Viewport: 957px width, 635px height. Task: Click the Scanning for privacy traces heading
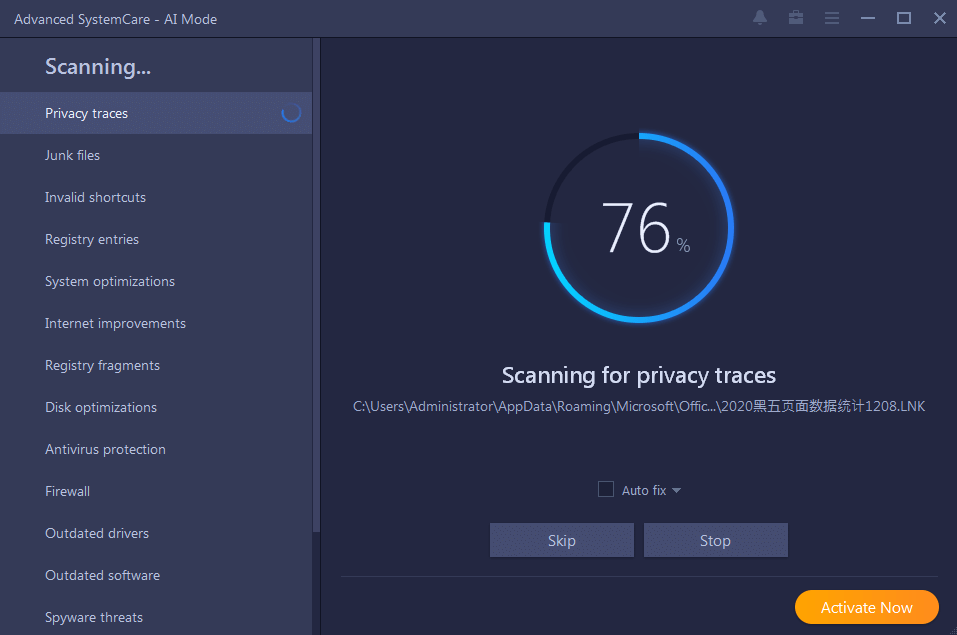coord(639,375)
